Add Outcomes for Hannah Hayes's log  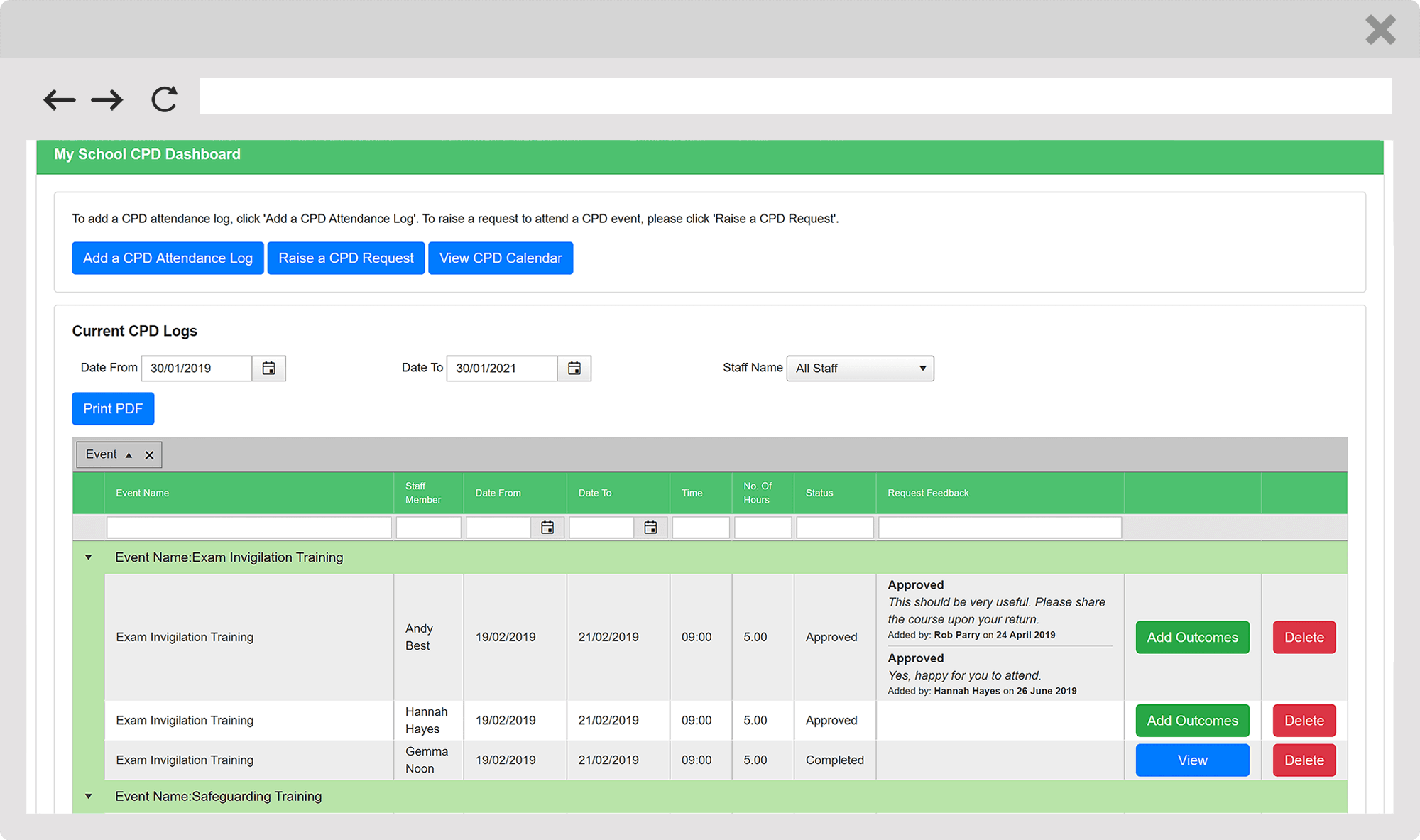[1192, 721]
